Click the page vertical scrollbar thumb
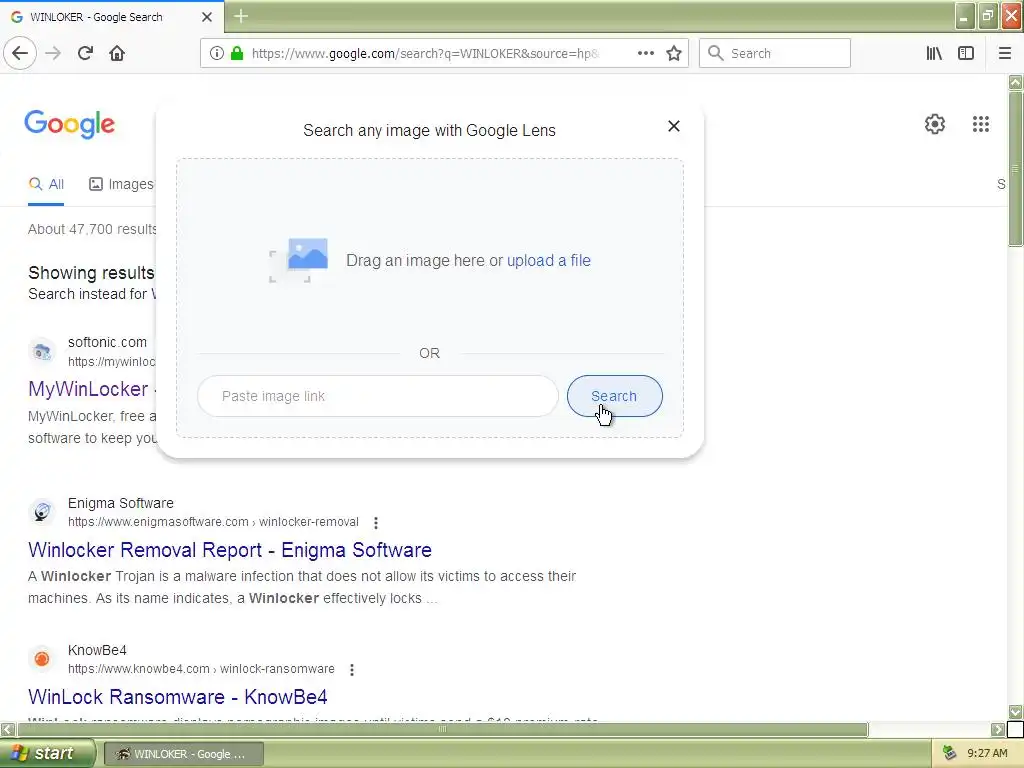 [1015, 168]
